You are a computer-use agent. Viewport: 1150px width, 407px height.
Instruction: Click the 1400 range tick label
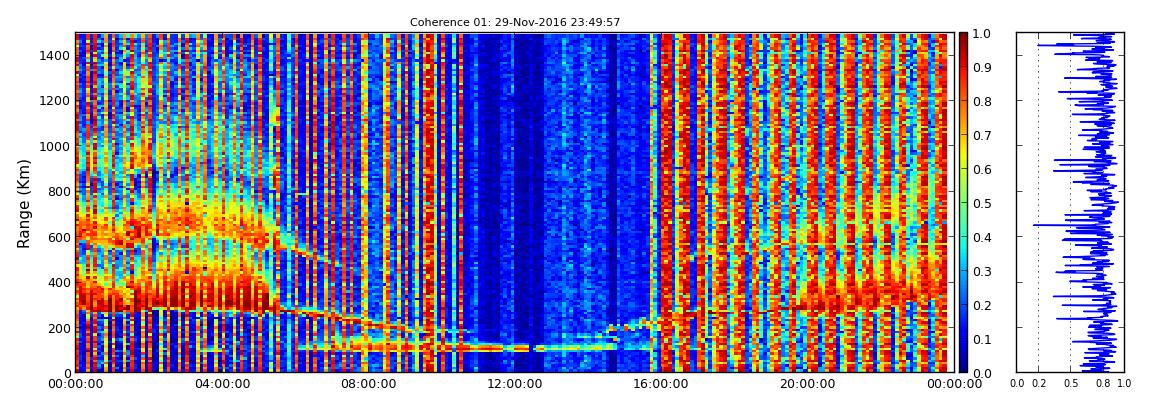pyautogui.click(x=55, y=55)
